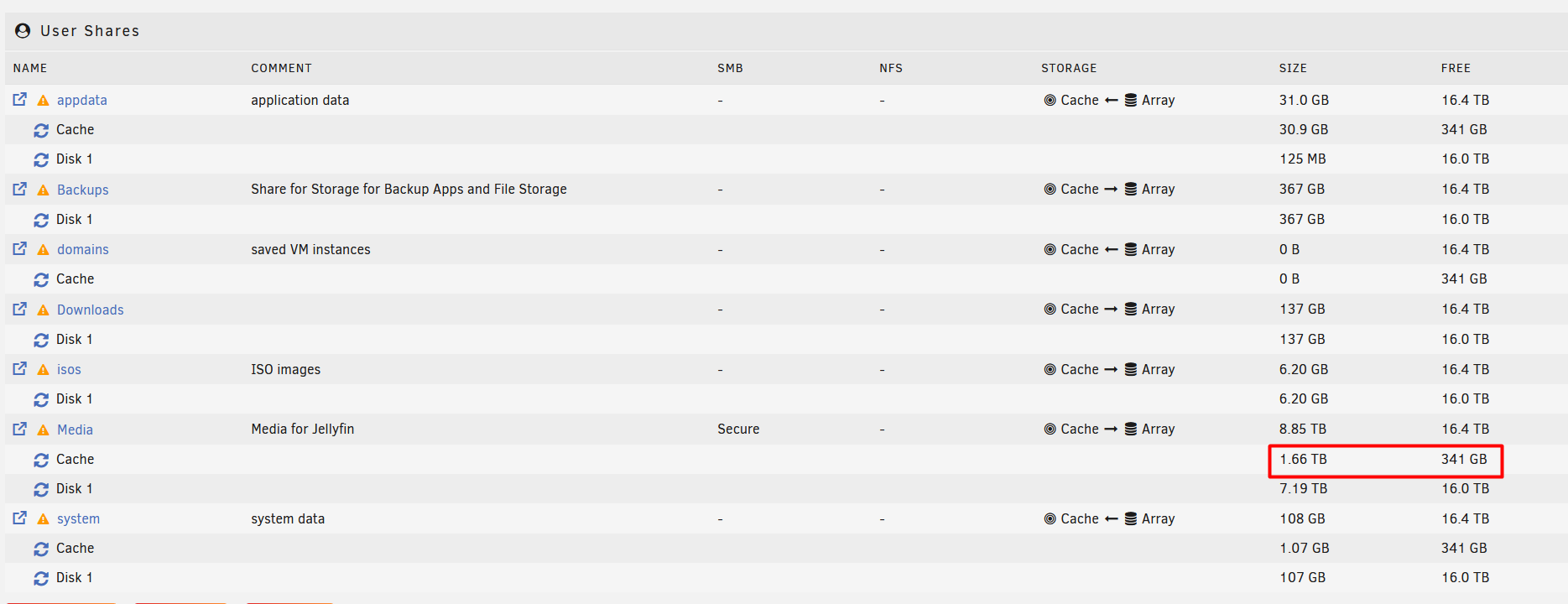This screenshot has height=604, width=1568.
Task: Click the refresh icon for appdata Cache
Action: (41, 130)
